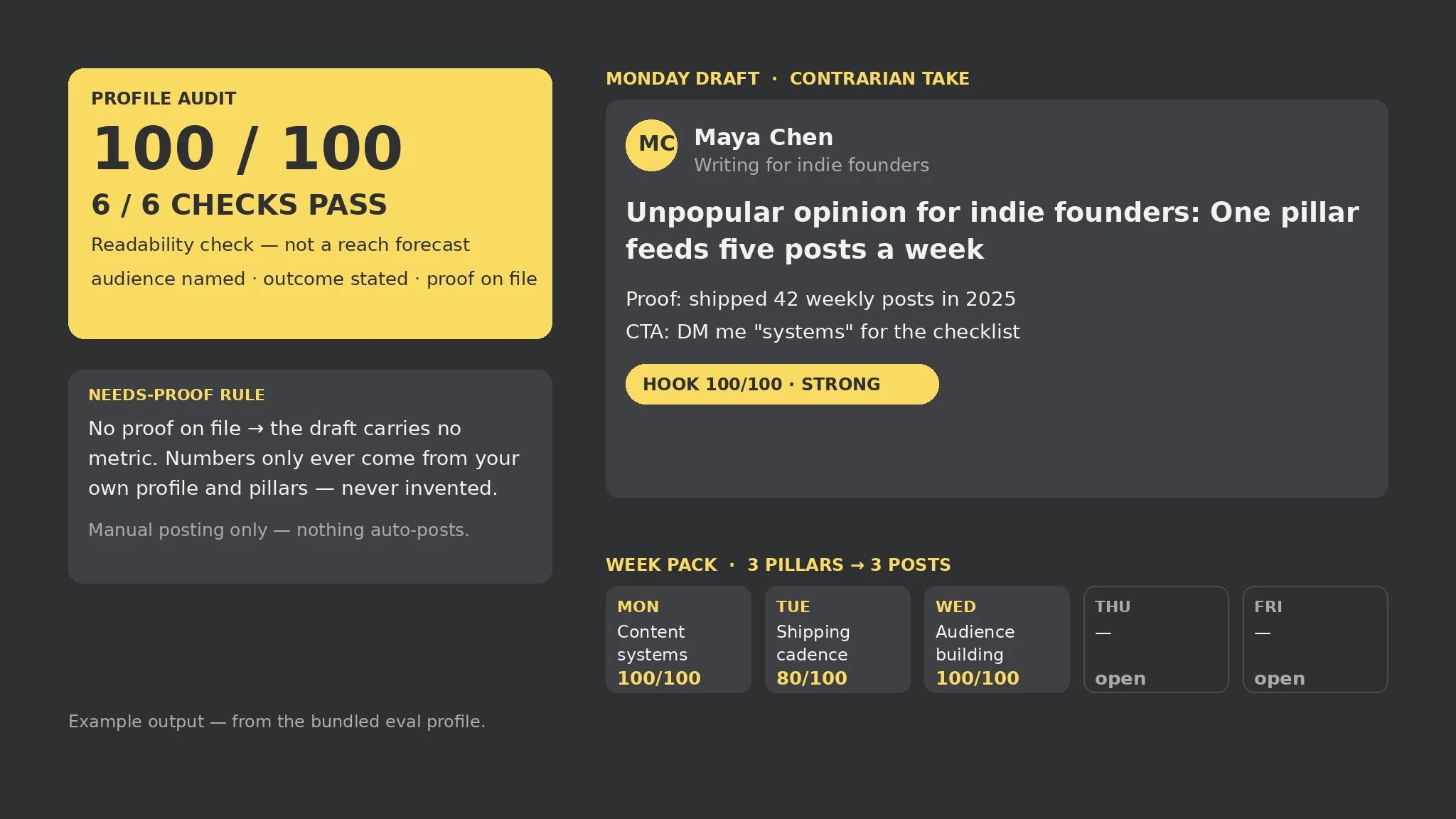Viewport: 1456px width, 819px height.
Task: Click the open THU slot
Action: click(x=1156, y=639)
